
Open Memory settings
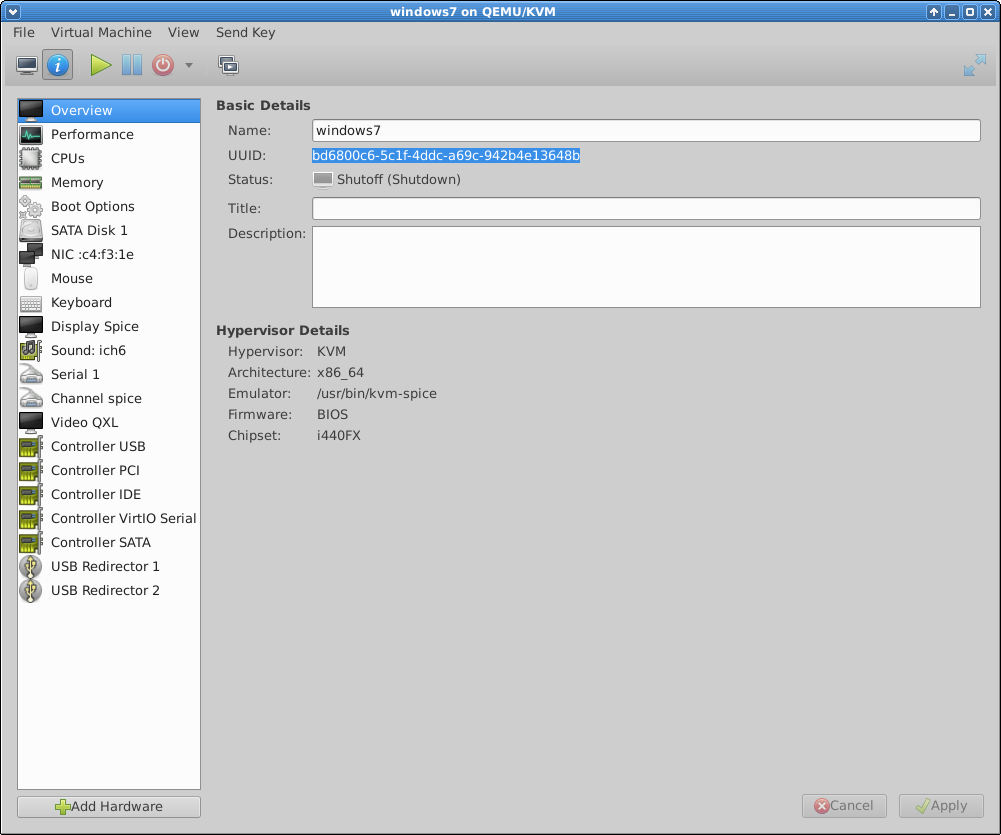(109, 183)
